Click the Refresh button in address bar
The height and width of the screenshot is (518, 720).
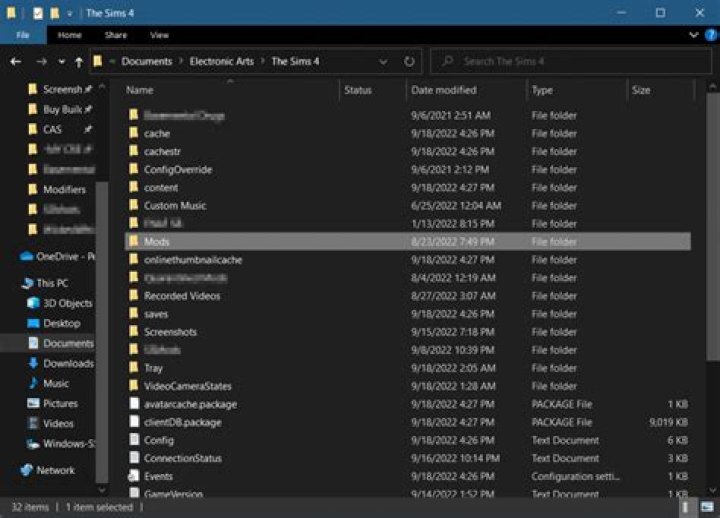click(410, 62)
